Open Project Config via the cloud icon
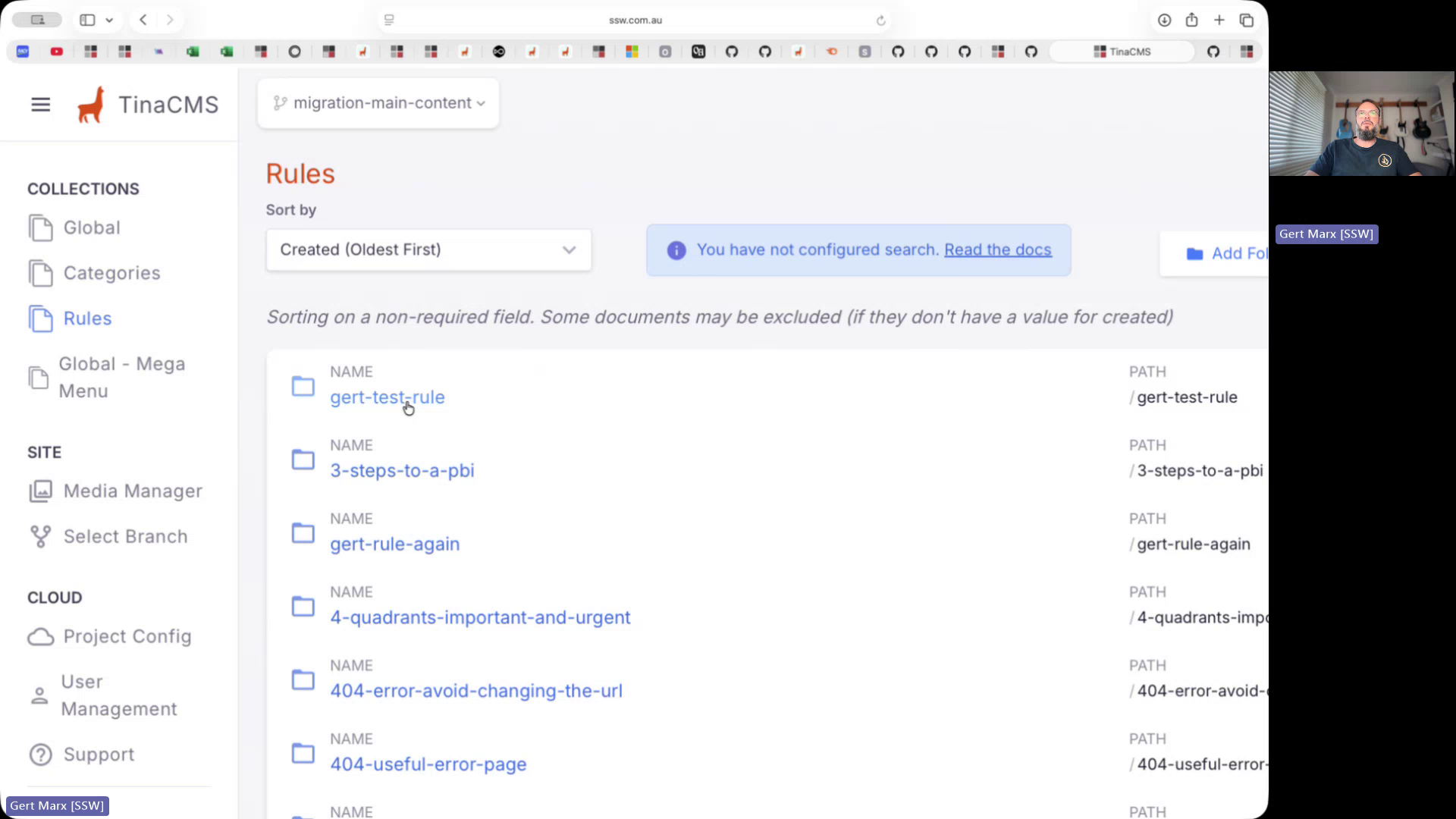The image size is (1456, 819). tap(40, 637)
